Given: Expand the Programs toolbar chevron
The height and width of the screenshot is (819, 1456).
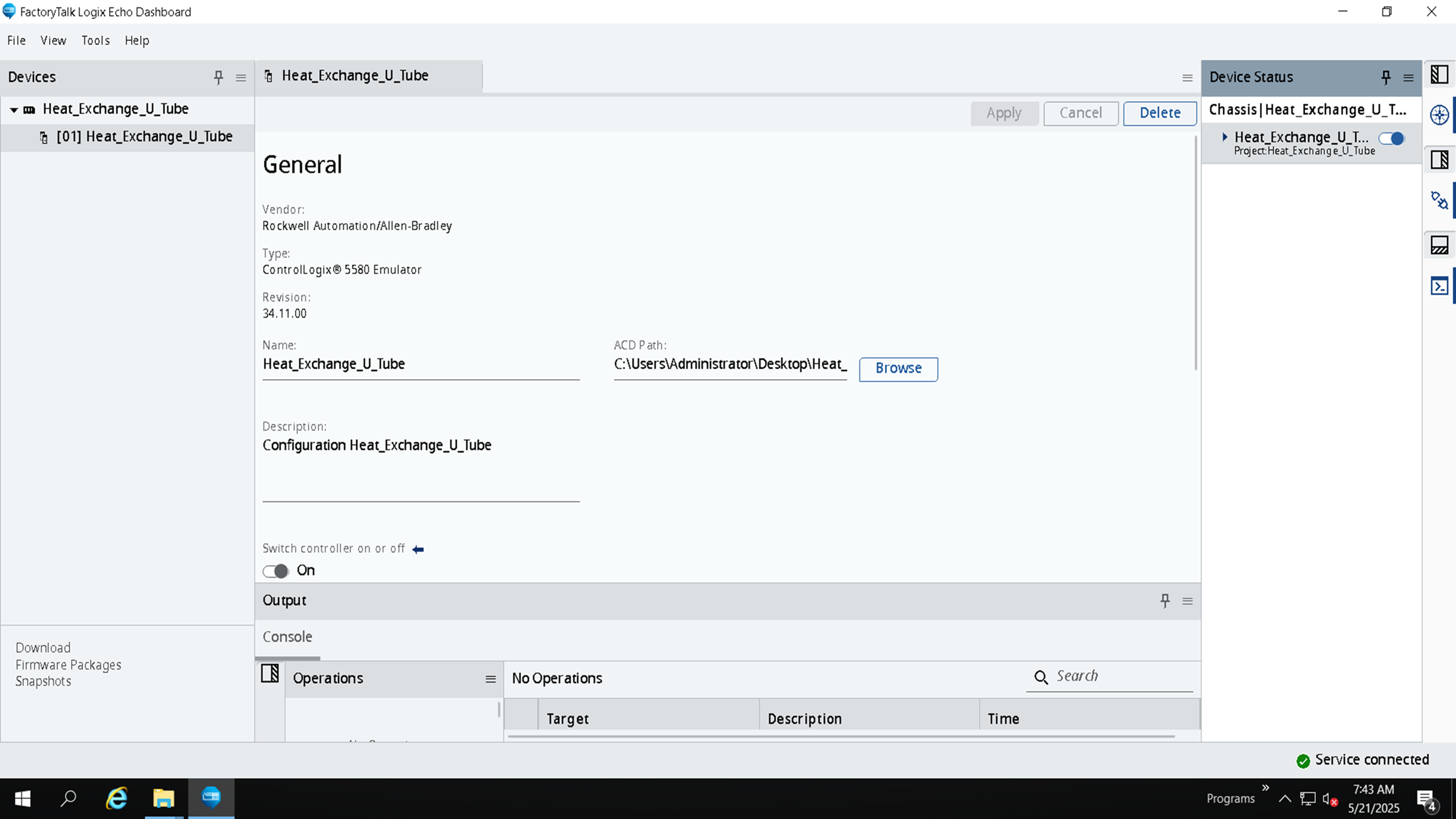Looking at the screenshot, I should (x=1266, y=788).
